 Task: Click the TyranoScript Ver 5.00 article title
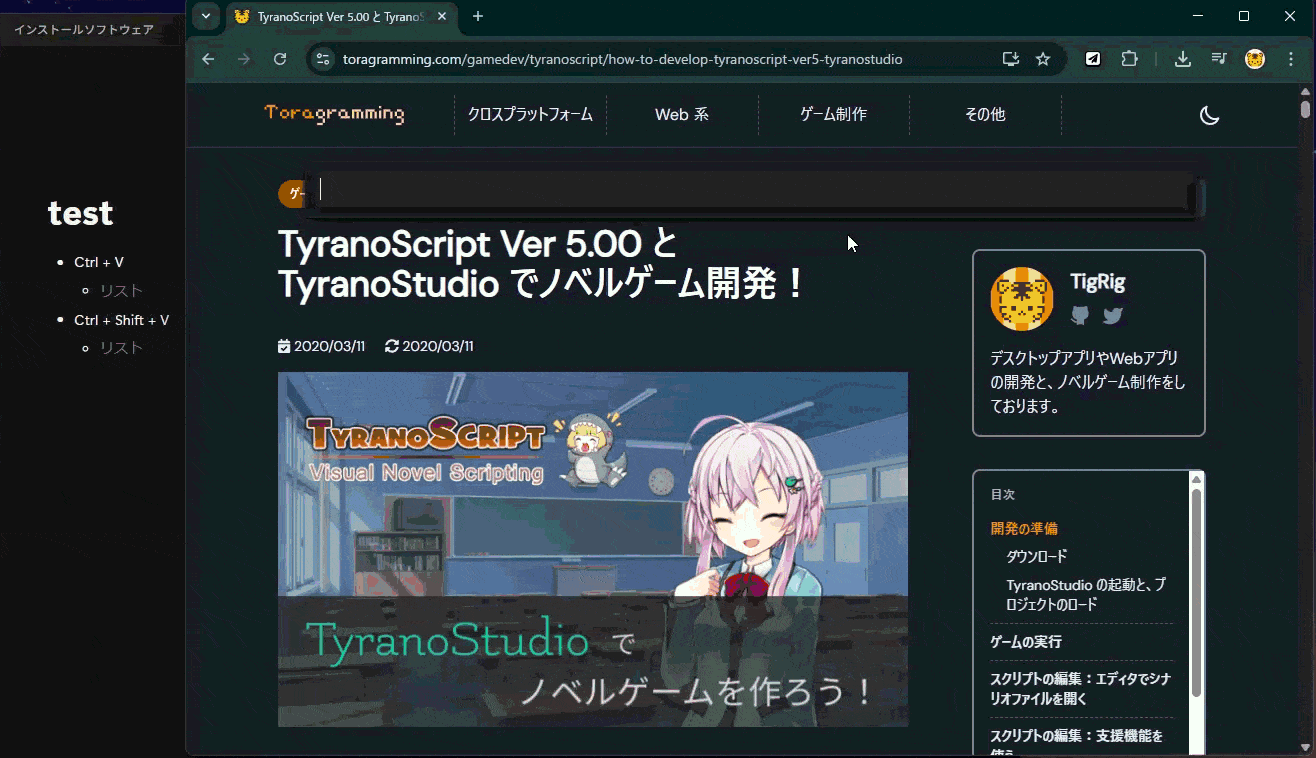[x=543, y=264]
